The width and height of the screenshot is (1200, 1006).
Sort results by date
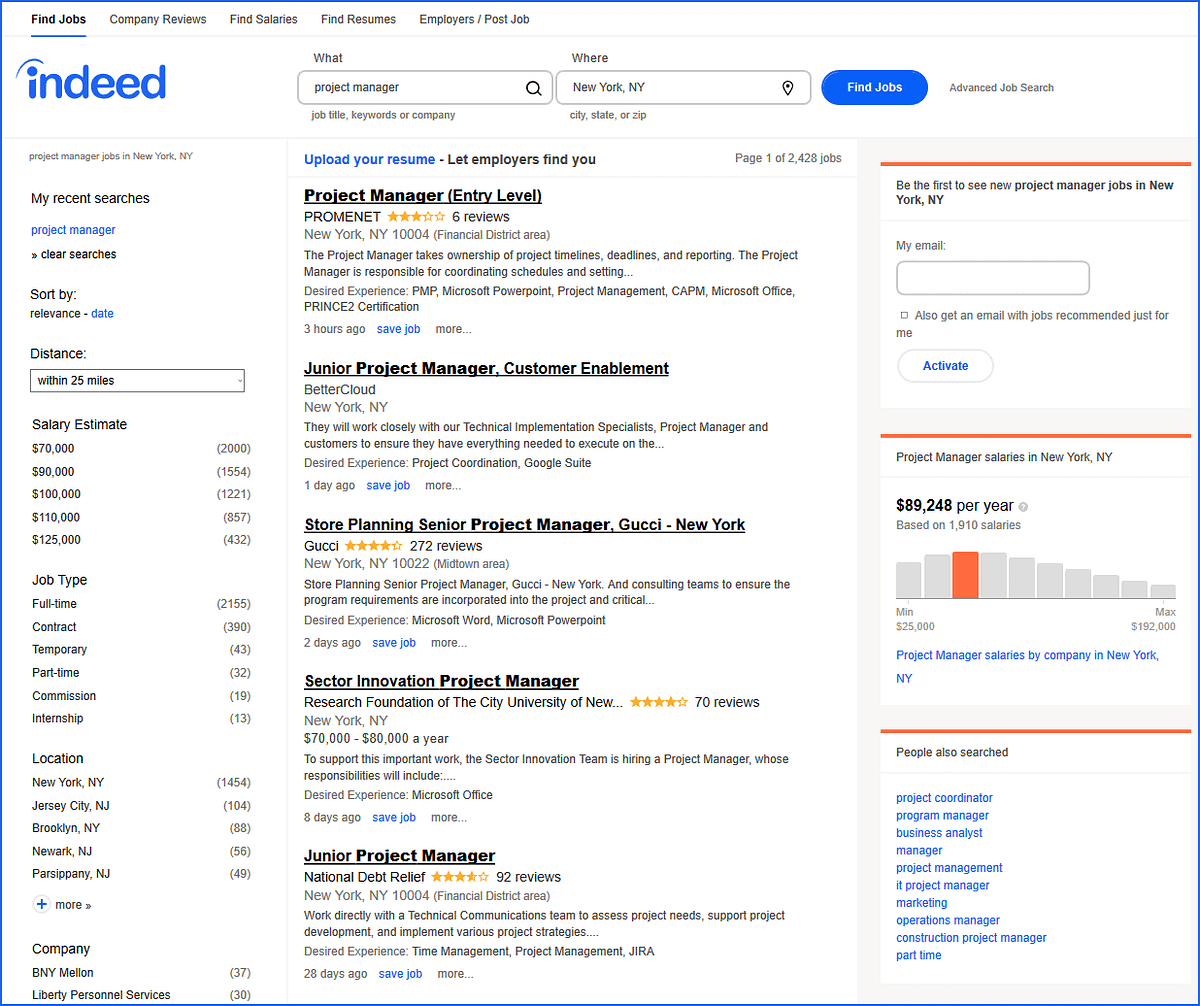pos(102,314)
